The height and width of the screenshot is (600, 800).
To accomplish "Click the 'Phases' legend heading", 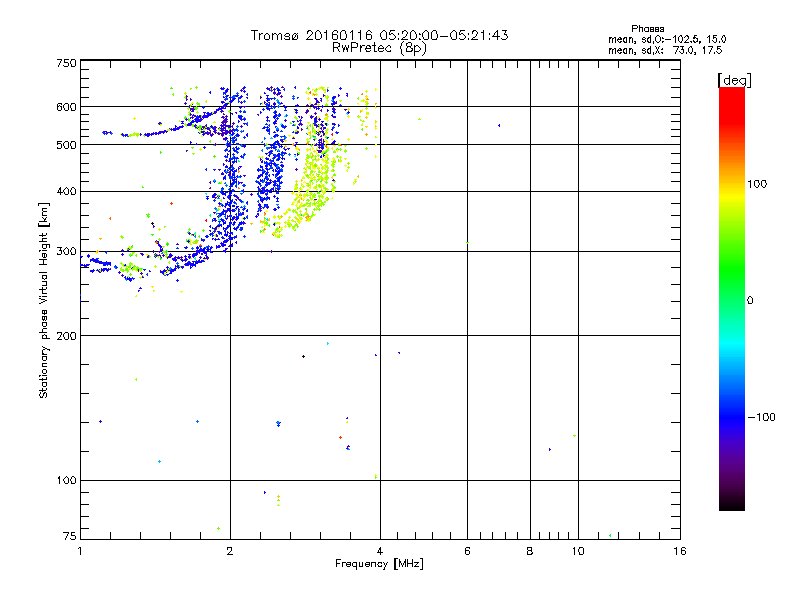I will (x=647, y=29).
